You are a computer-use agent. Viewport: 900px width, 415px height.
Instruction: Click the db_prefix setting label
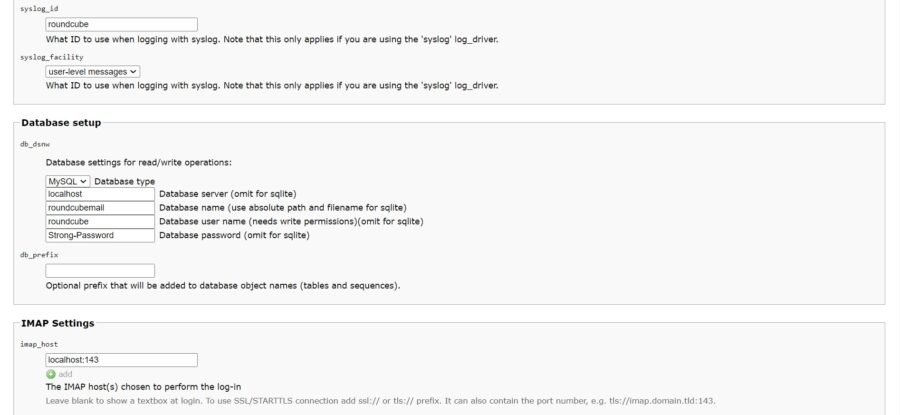click(x=39, y=255)
